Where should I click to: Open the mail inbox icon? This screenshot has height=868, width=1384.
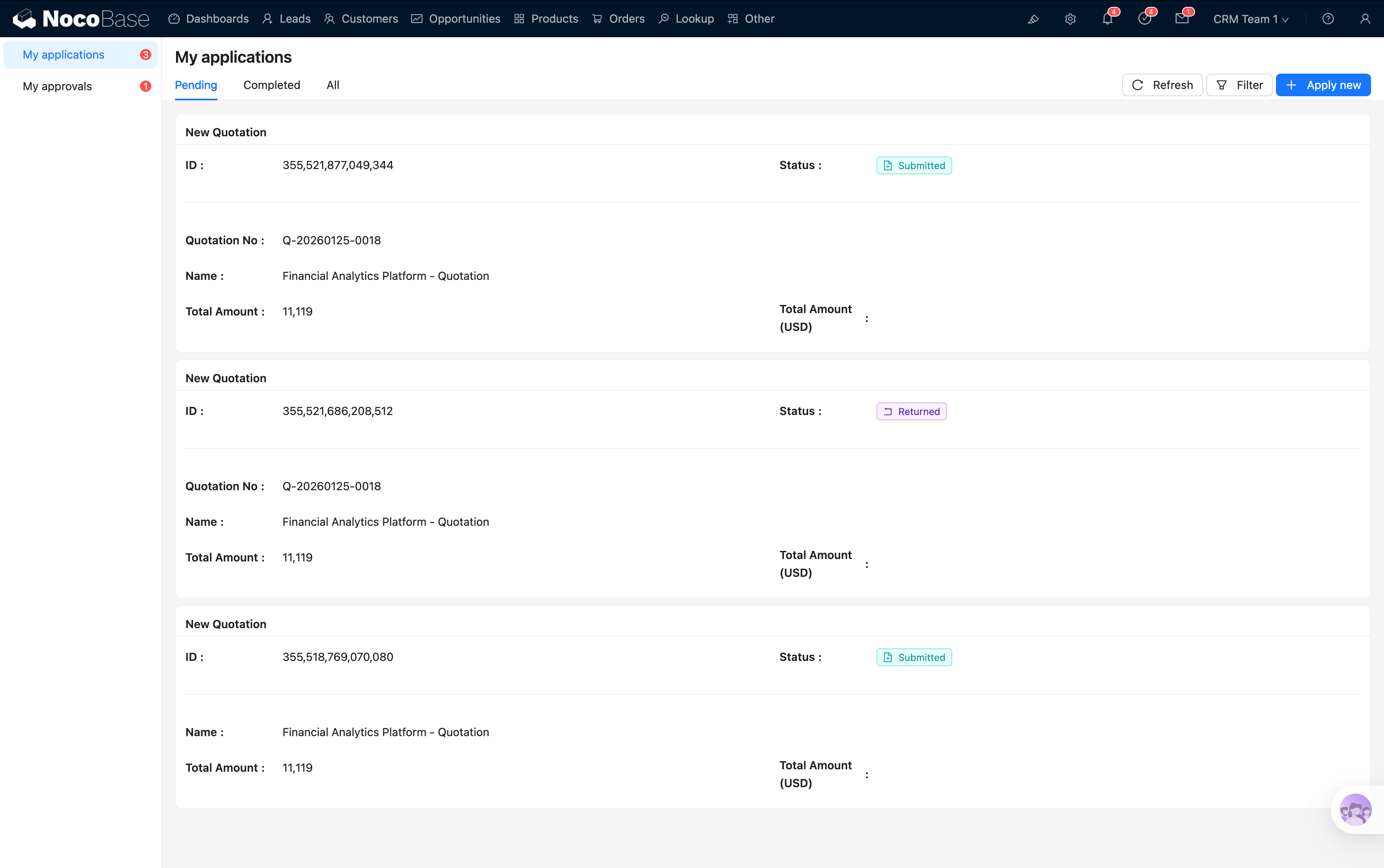(1182, 19)
